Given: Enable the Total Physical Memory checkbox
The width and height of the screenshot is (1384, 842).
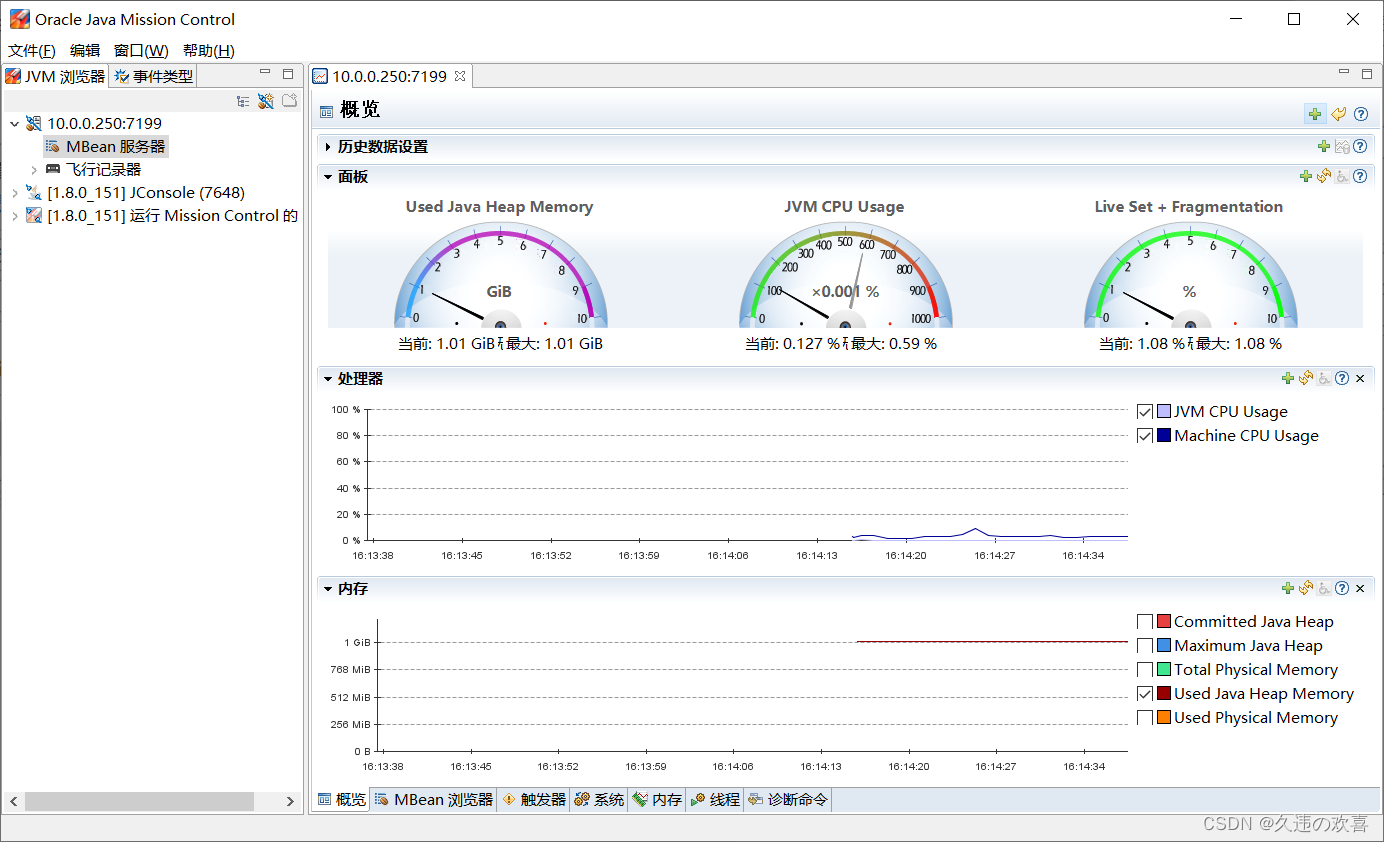Looking at the screenshot, I should (1145, 670).
